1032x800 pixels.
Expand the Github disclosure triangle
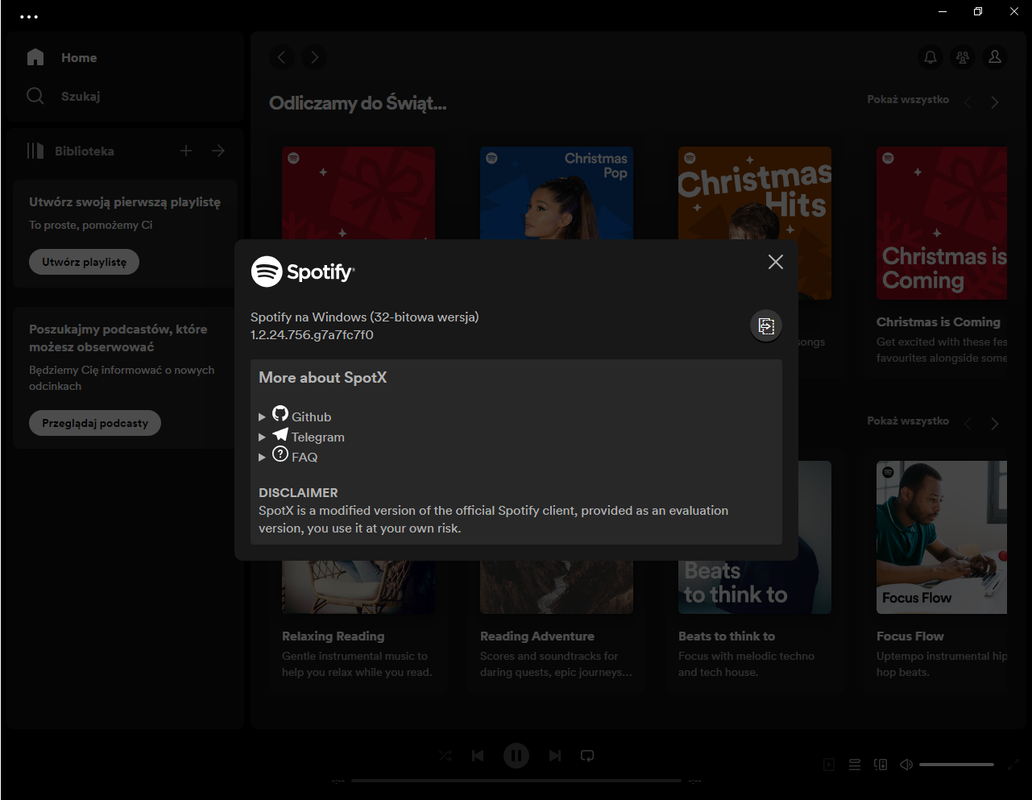[262, 417]
